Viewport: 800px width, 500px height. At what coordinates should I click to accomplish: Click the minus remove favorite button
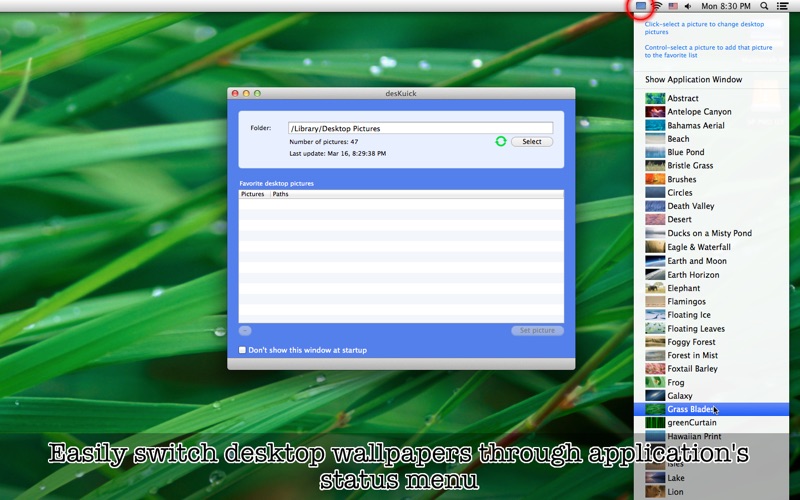point(245,331)
